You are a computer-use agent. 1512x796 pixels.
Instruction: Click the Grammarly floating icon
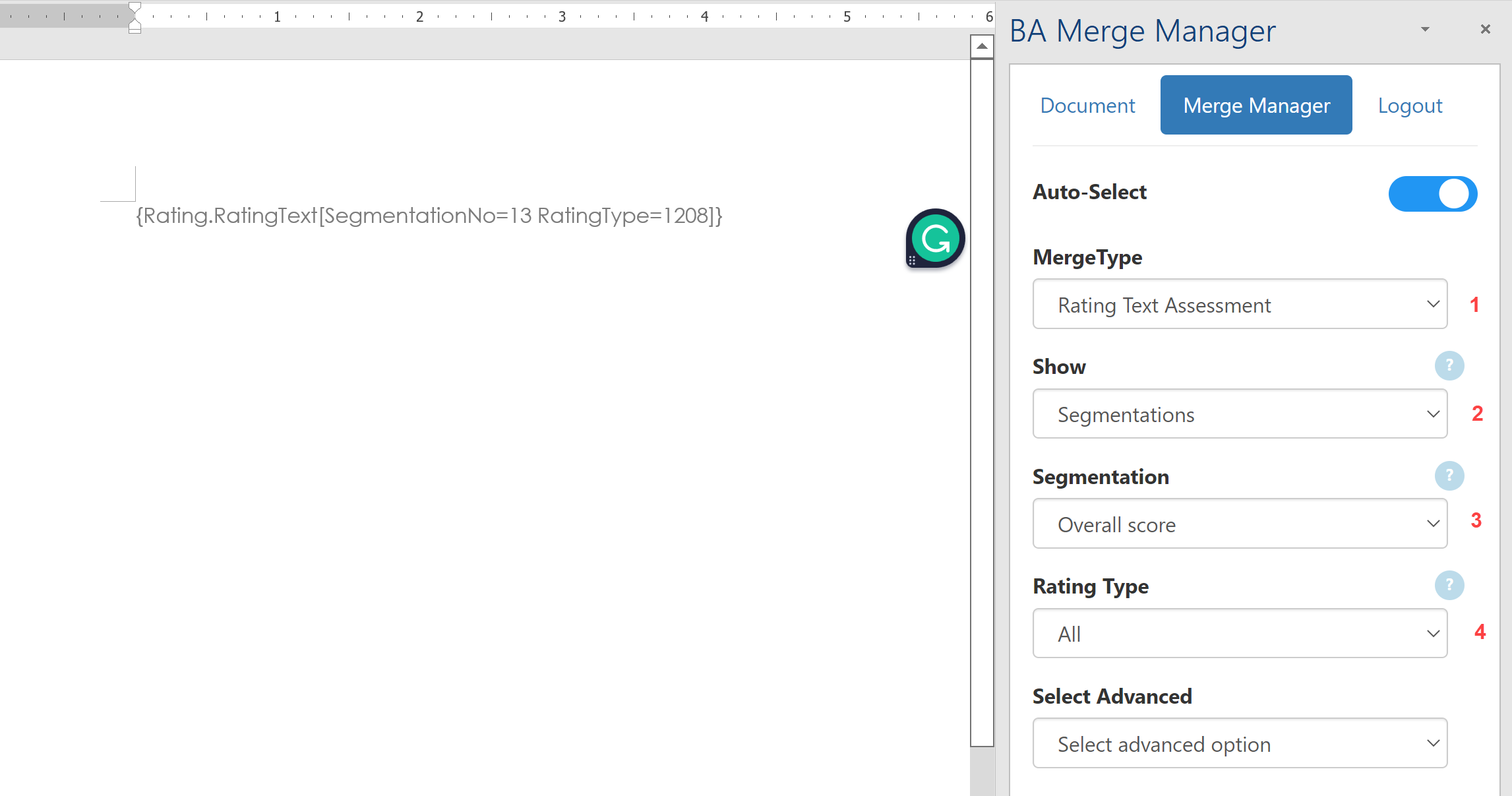(x=936, y=238)
